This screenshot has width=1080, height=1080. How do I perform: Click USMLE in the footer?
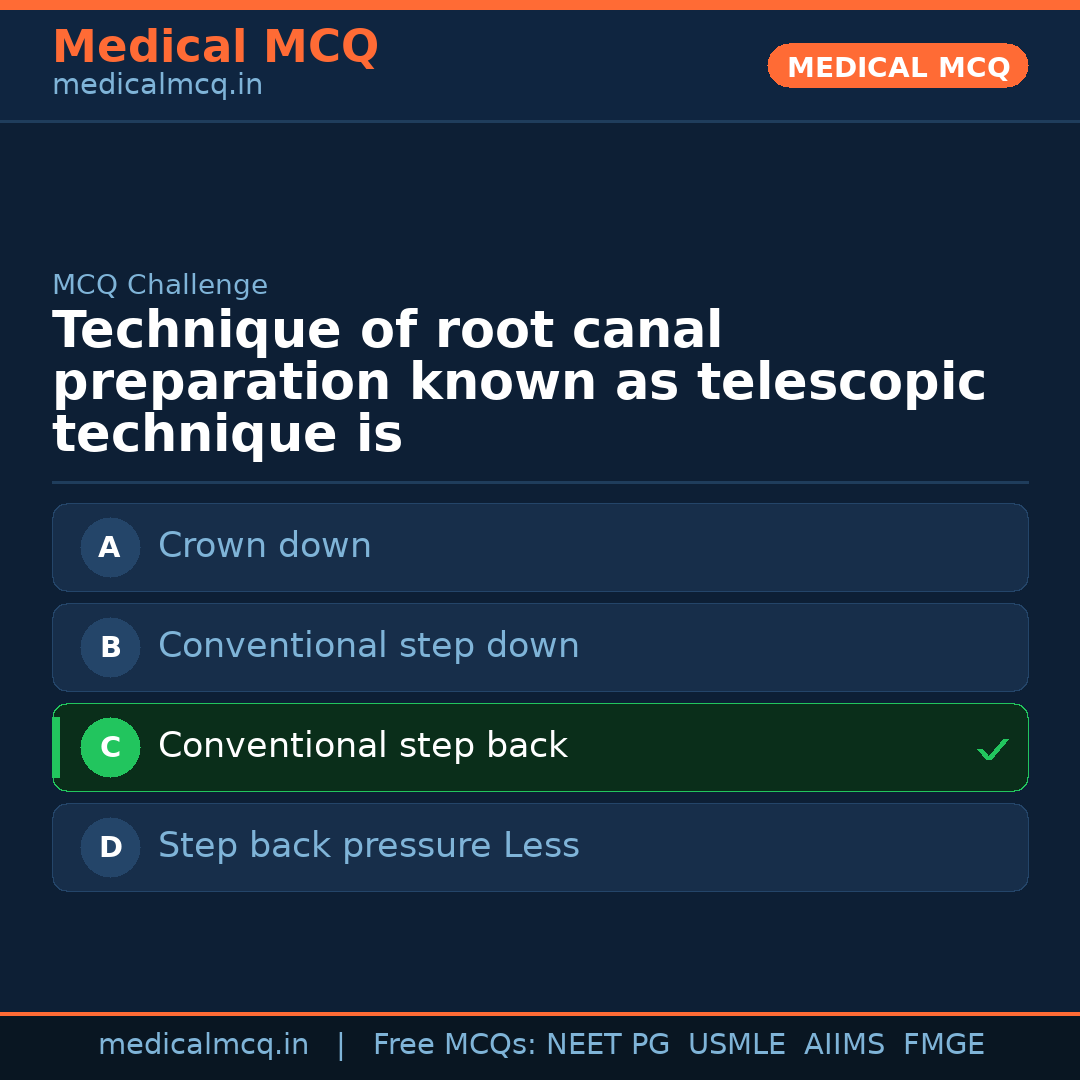pyautogui.click(x=736, y=1045)
